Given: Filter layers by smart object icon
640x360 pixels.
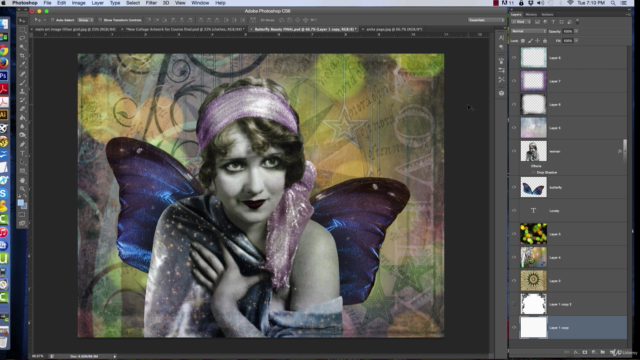Looking at the screenshot, I should [x=569, y=22].
